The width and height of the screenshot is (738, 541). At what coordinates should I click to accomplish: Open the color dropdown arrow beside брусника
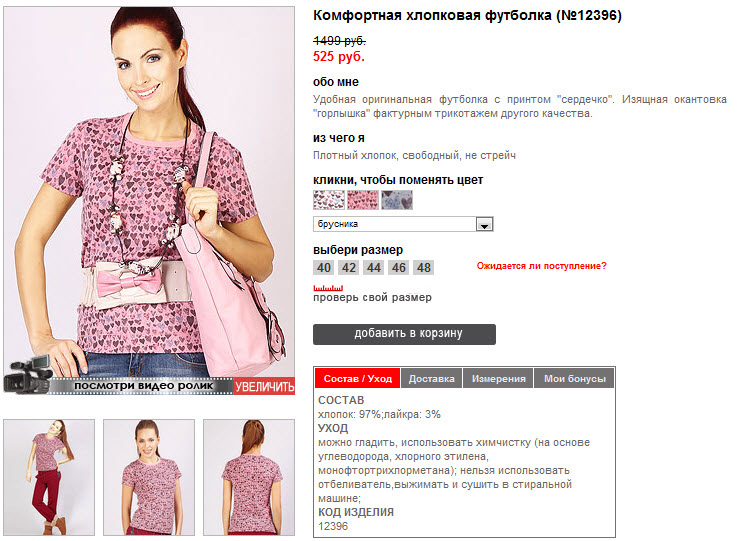point(484,225)
